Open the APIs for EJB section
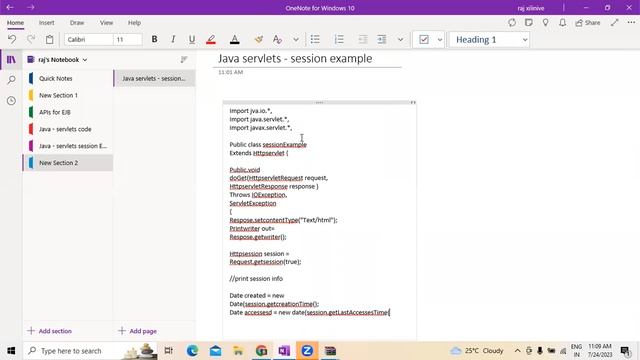This screenshot has width=640, height=360. tap(68, 112)
